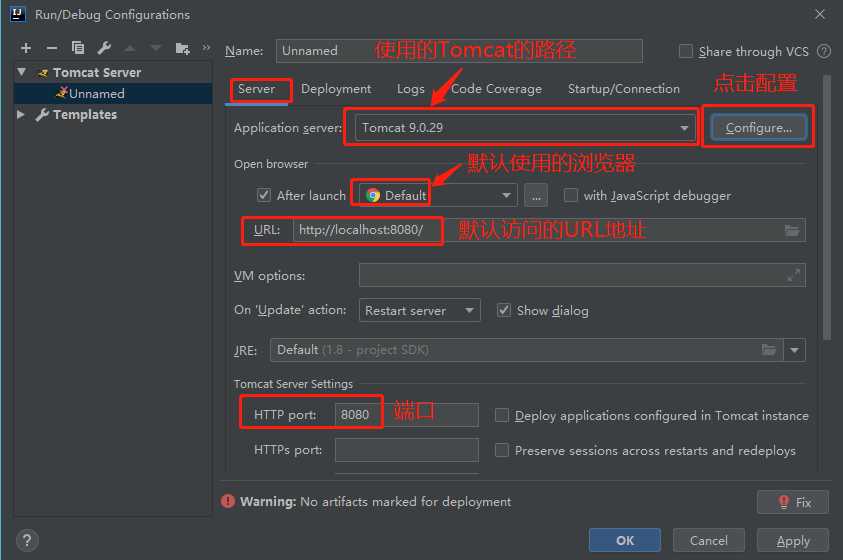Focus the HTTPs port field

coord(406,450)
